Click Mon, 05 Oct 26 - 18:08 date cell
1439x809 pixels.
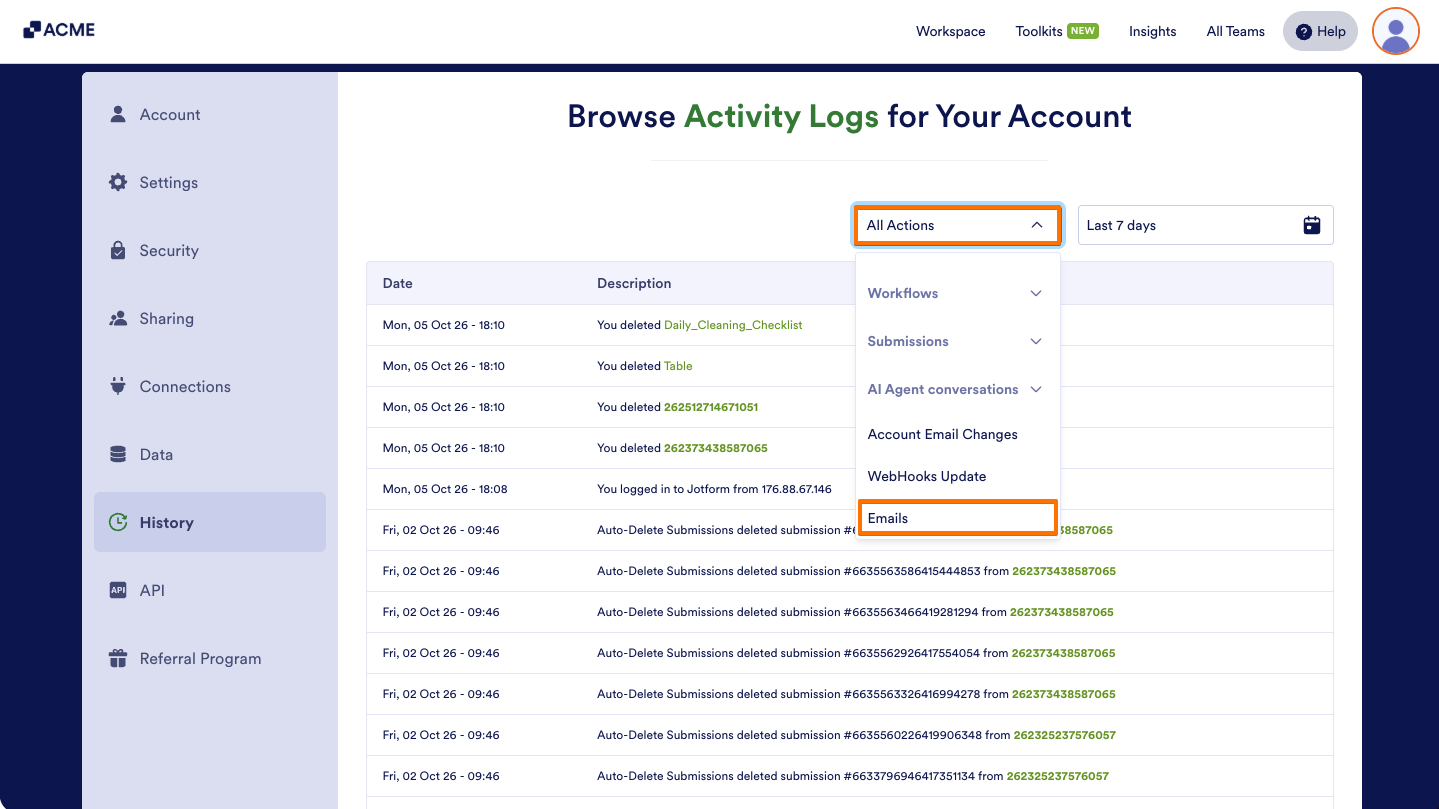444,489
